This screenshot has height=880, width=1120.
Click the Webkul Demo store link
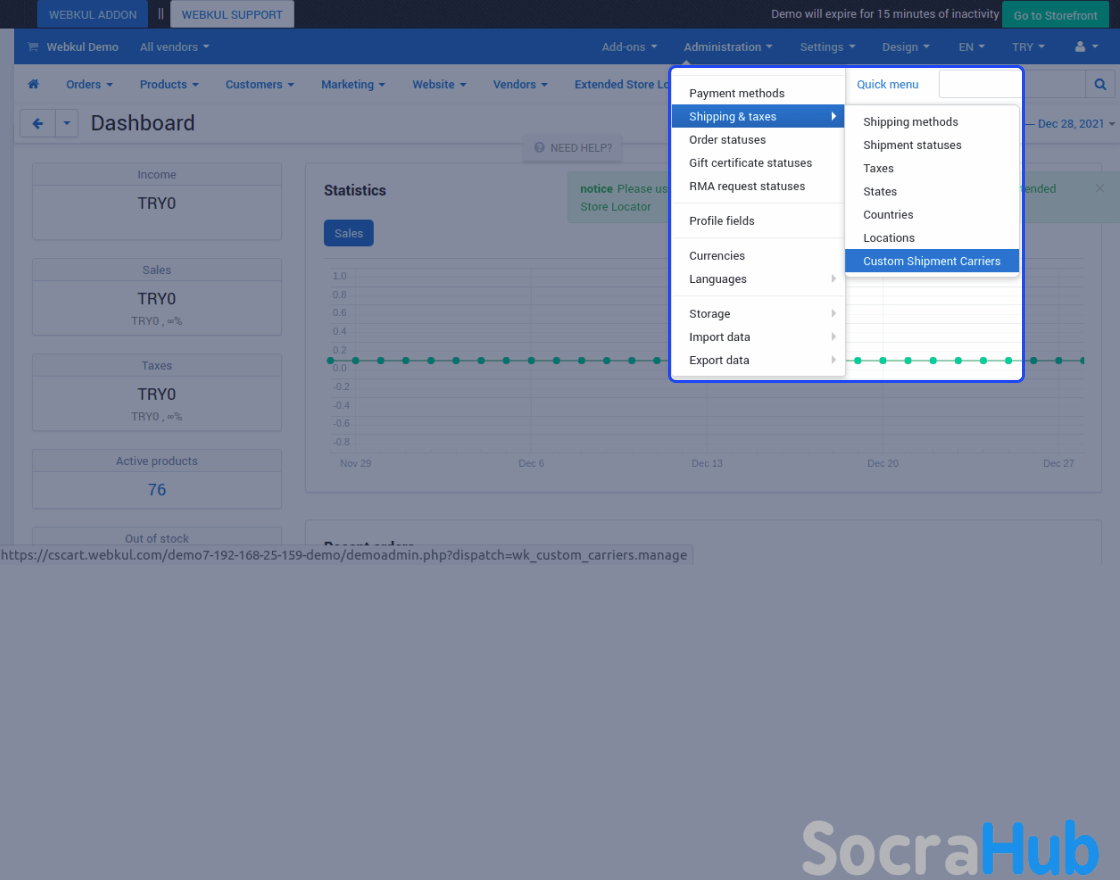pos(82,47)
